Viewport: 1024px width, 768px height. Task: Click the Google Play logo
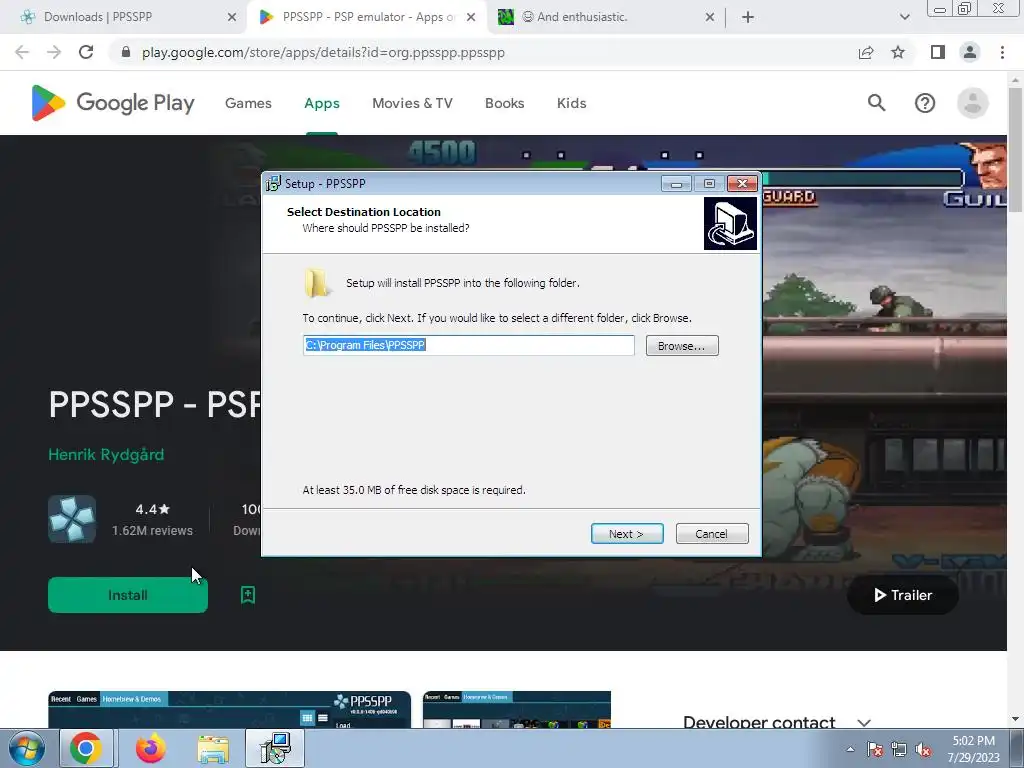point(112,103)
